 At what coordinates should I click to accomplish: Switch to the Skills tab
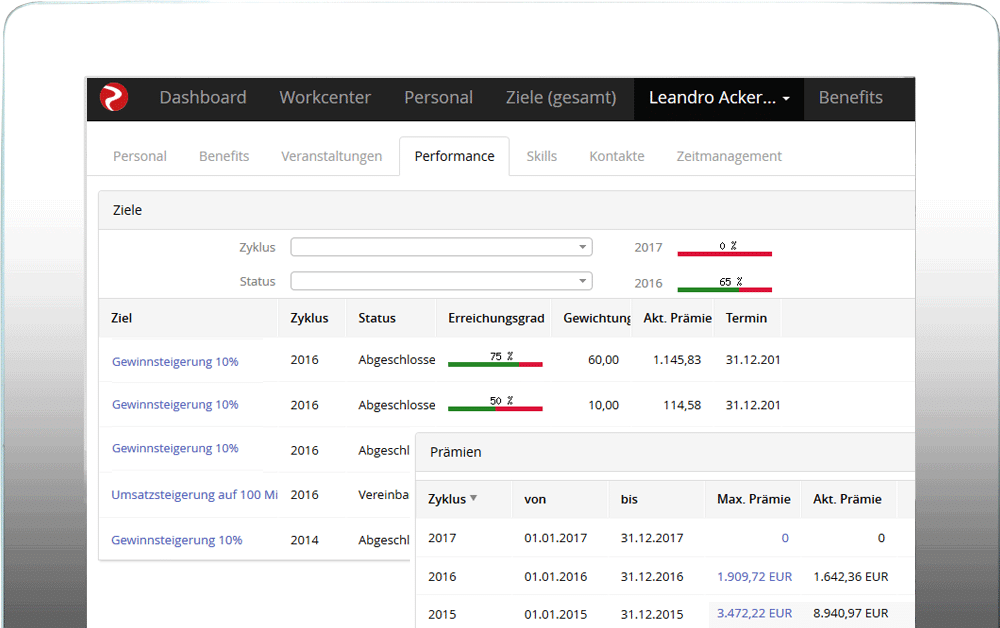click(541, 156)
